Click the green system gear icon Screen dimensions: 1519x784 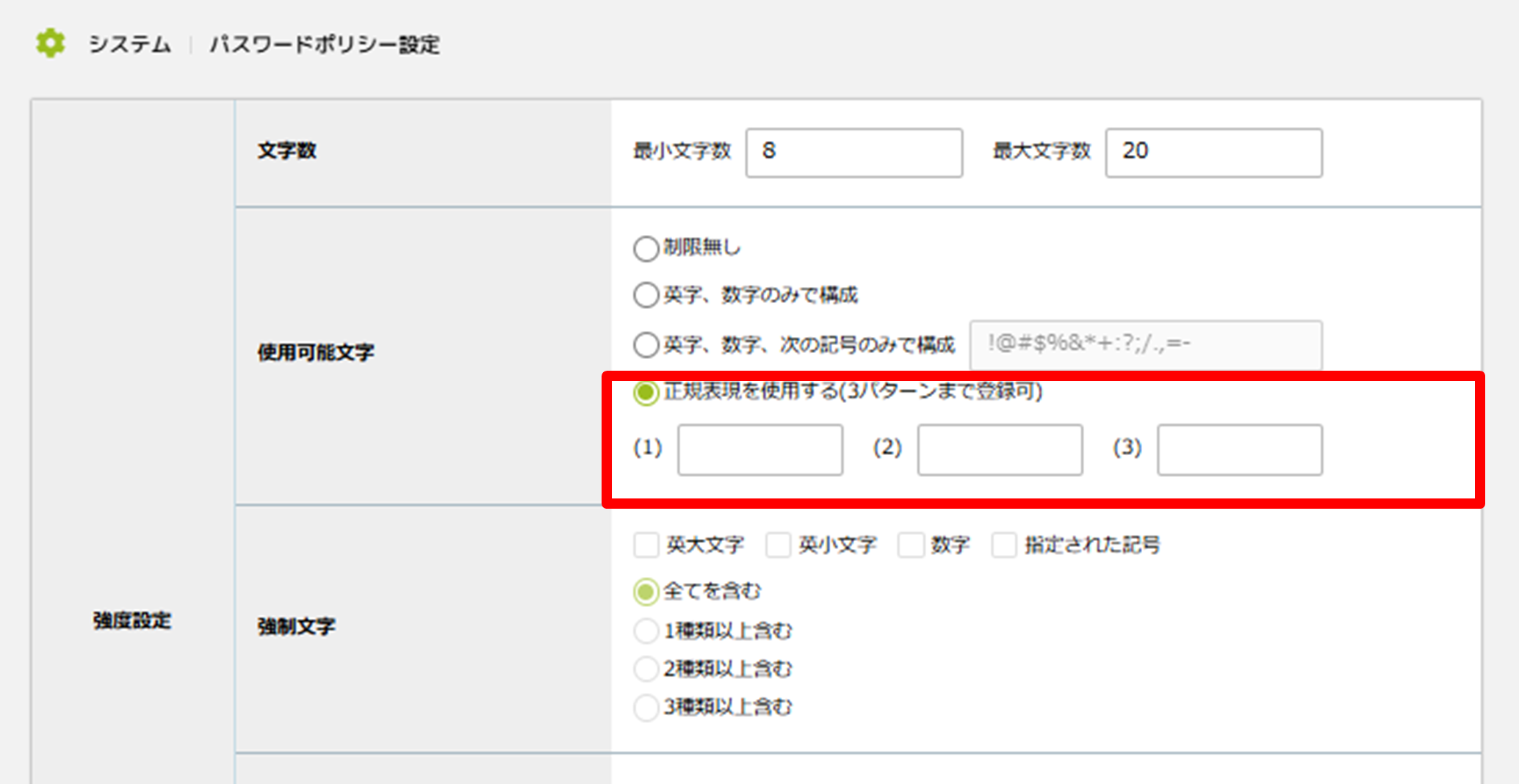click(51, 43)
